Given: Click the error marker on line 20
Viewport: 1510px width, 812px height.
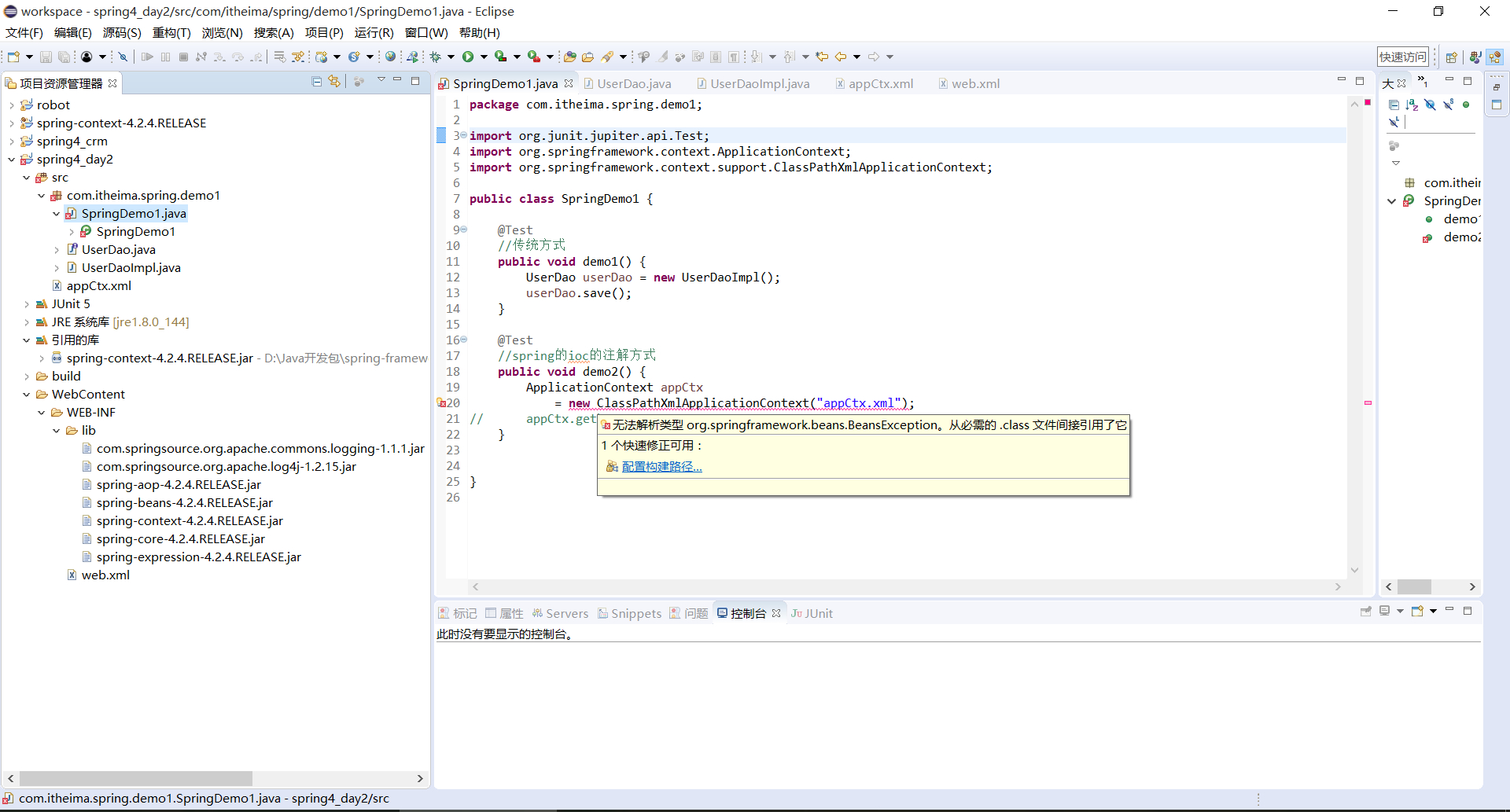Looking at the screenshot, I should tap(441, 402).
